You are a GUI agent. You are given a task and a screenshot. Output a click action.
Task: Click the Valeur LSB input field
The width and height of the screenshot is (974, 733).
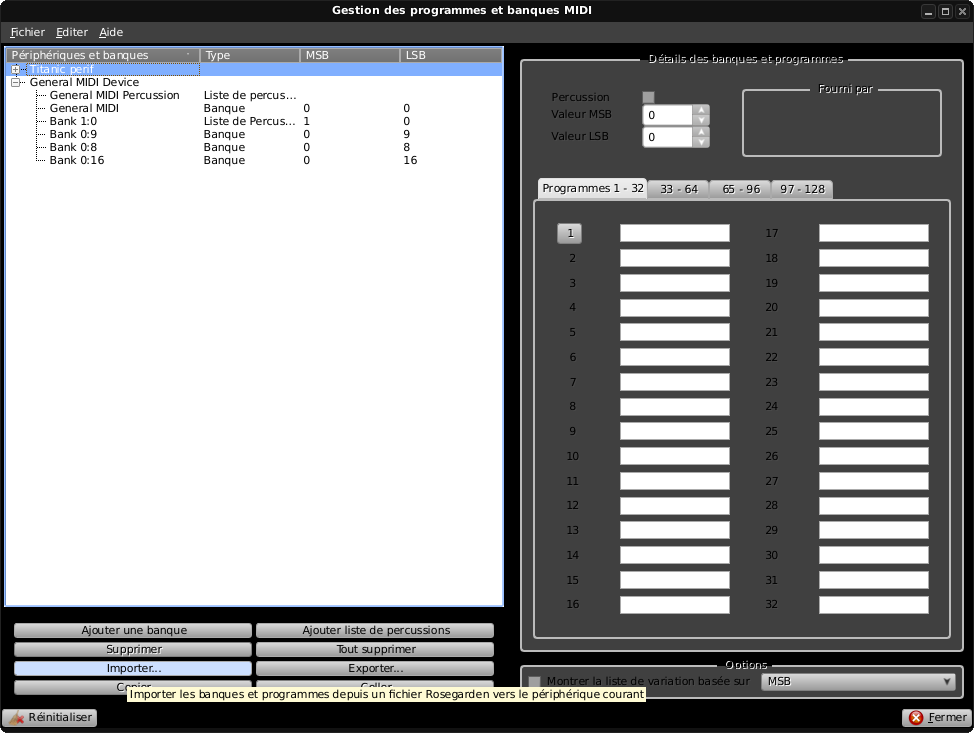[667, 137]
